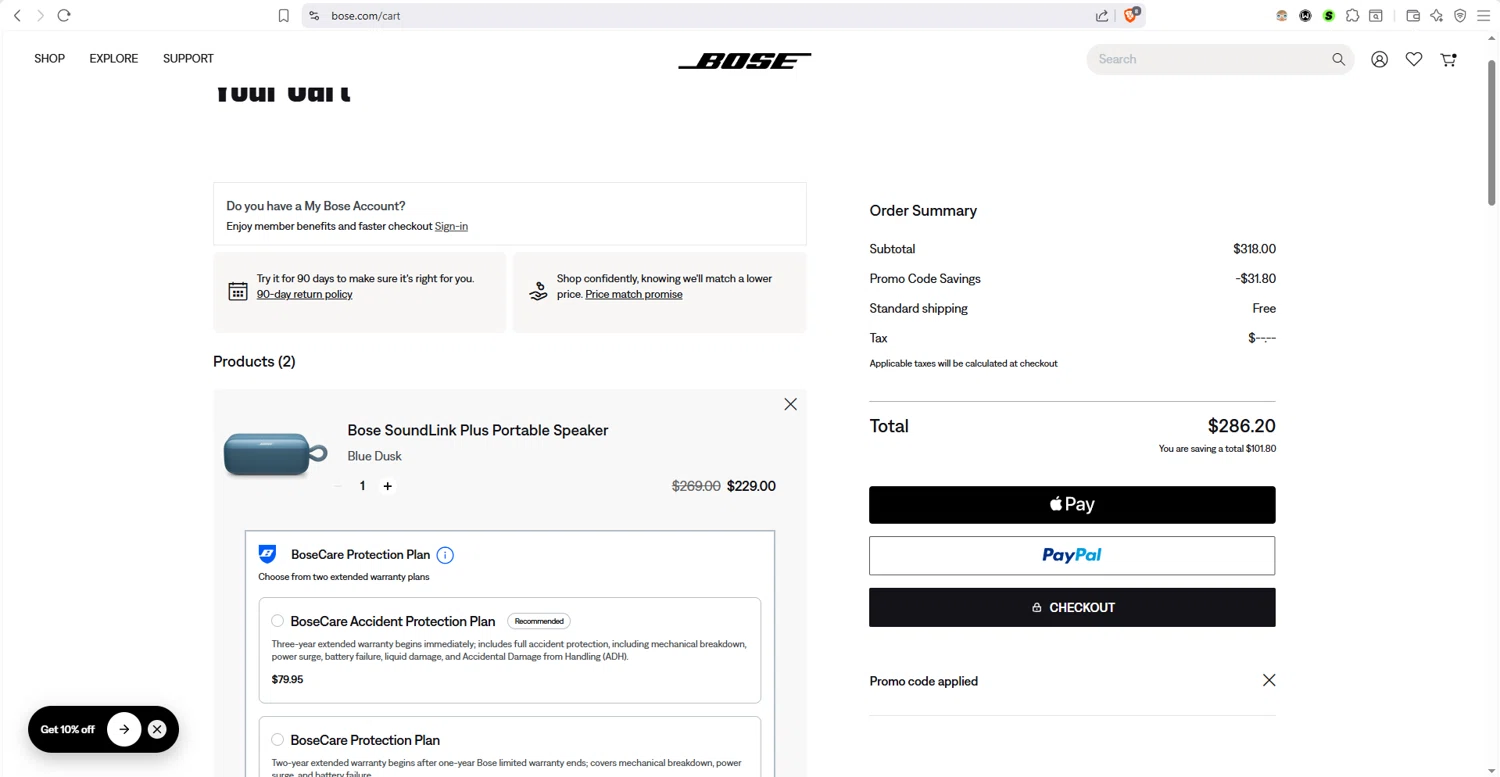Viewport: 1500px width, 777px height.
Task: Open the Extensions puzzle-piece icon
Action: coord(1352,16)
